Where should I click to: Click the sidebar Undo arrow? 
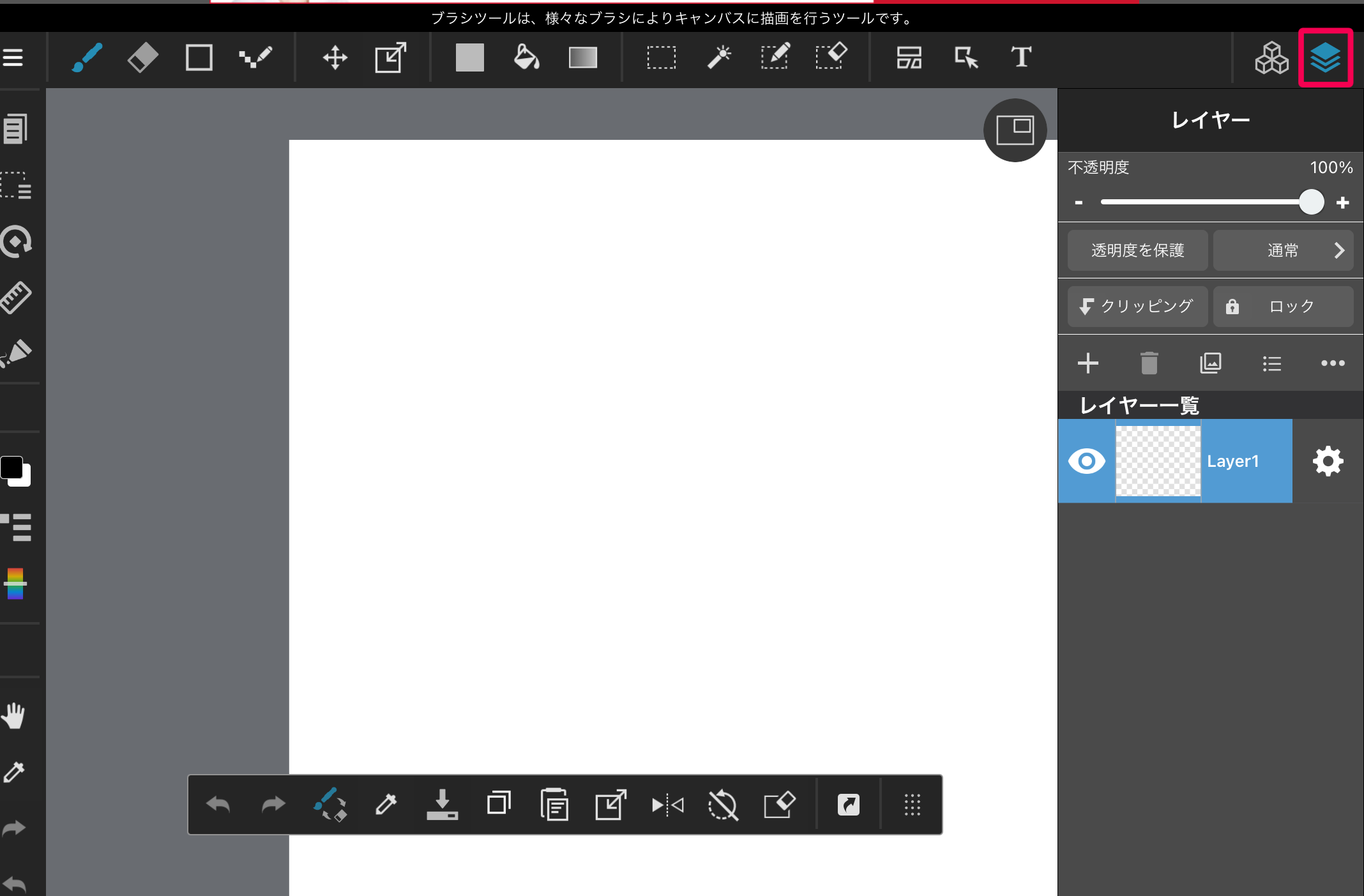(14, 885)
